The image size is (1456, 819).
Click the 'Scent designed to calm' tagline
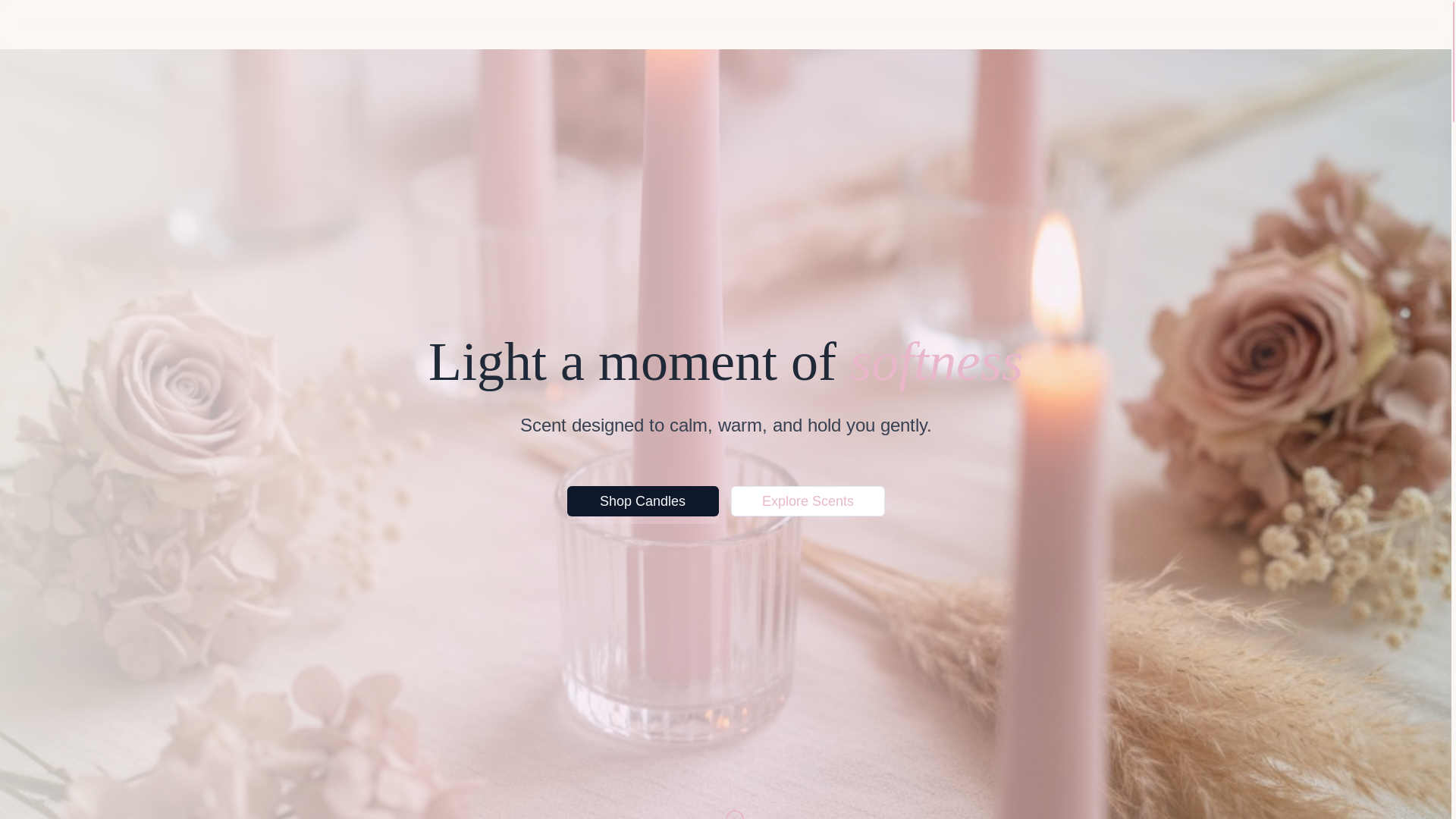click(x=726, y=425)
